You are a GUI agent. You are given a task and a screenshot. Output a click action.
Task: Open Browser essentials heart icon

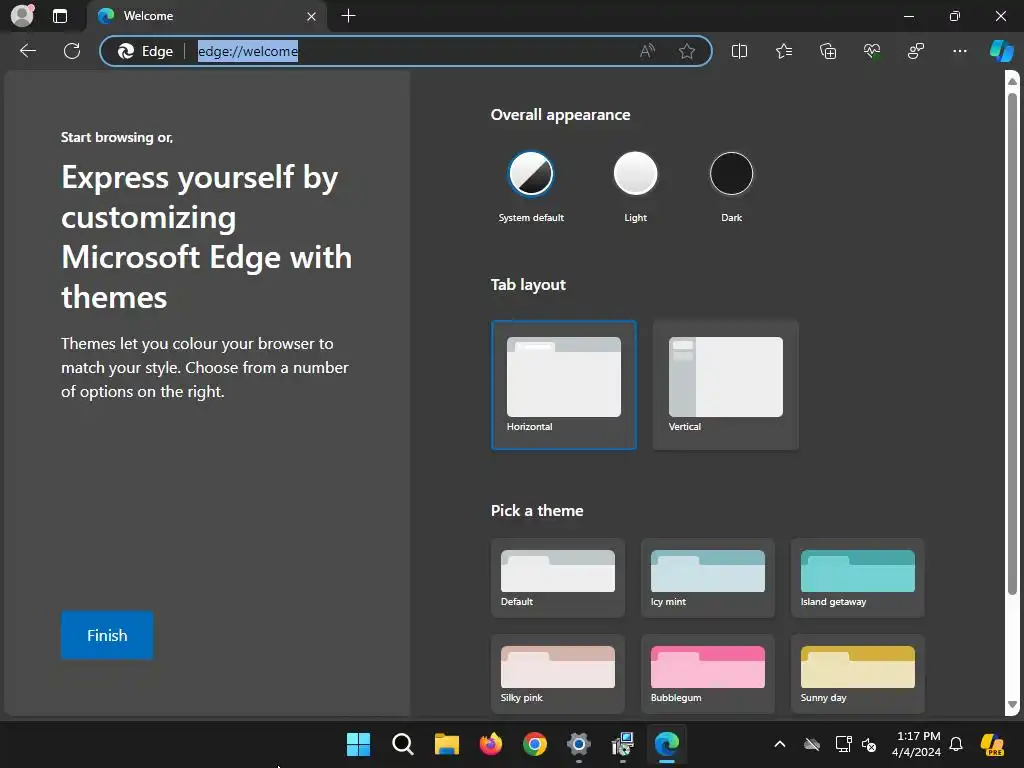(872, 51)
